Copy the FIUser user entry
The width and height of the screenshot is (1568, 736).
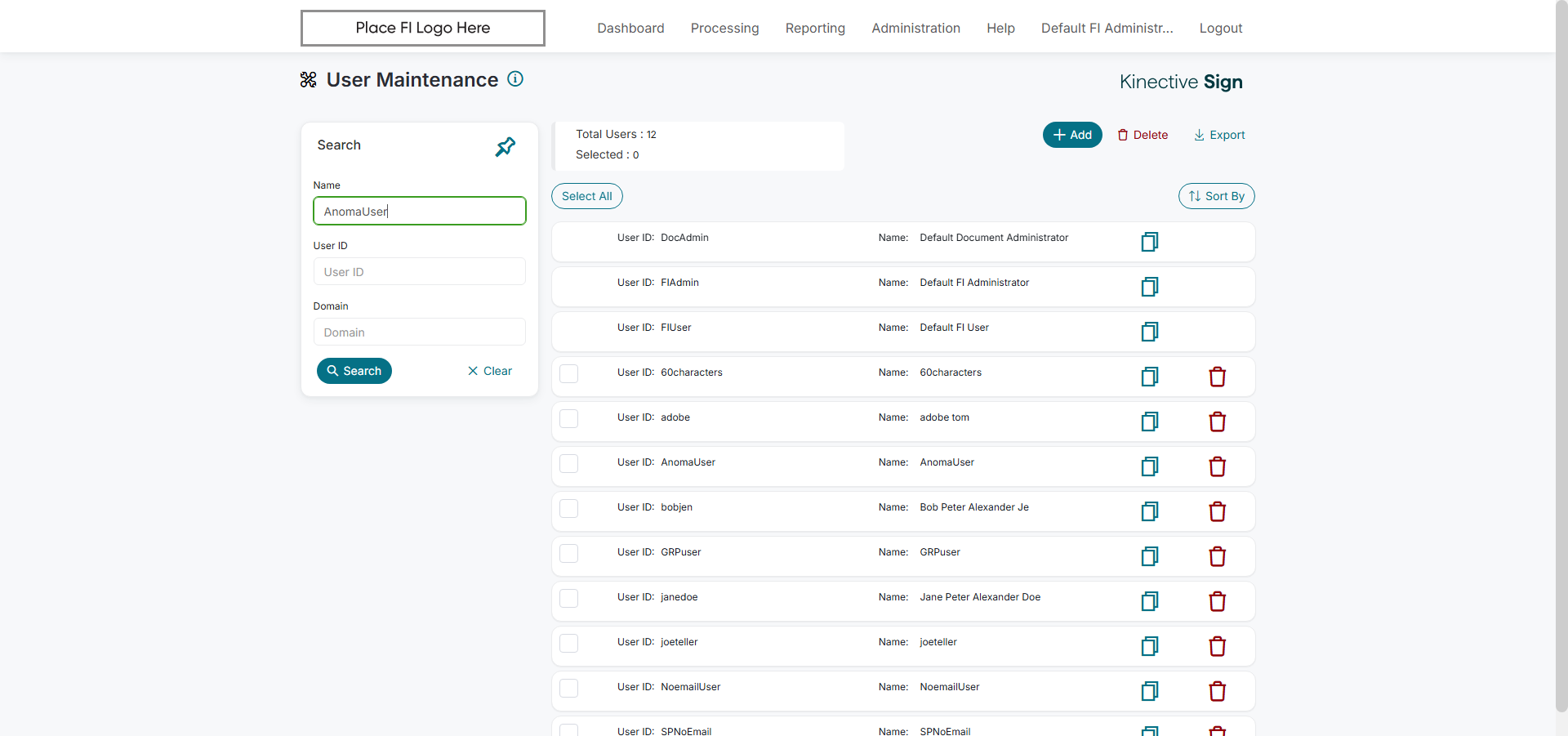pos(1150,332)
